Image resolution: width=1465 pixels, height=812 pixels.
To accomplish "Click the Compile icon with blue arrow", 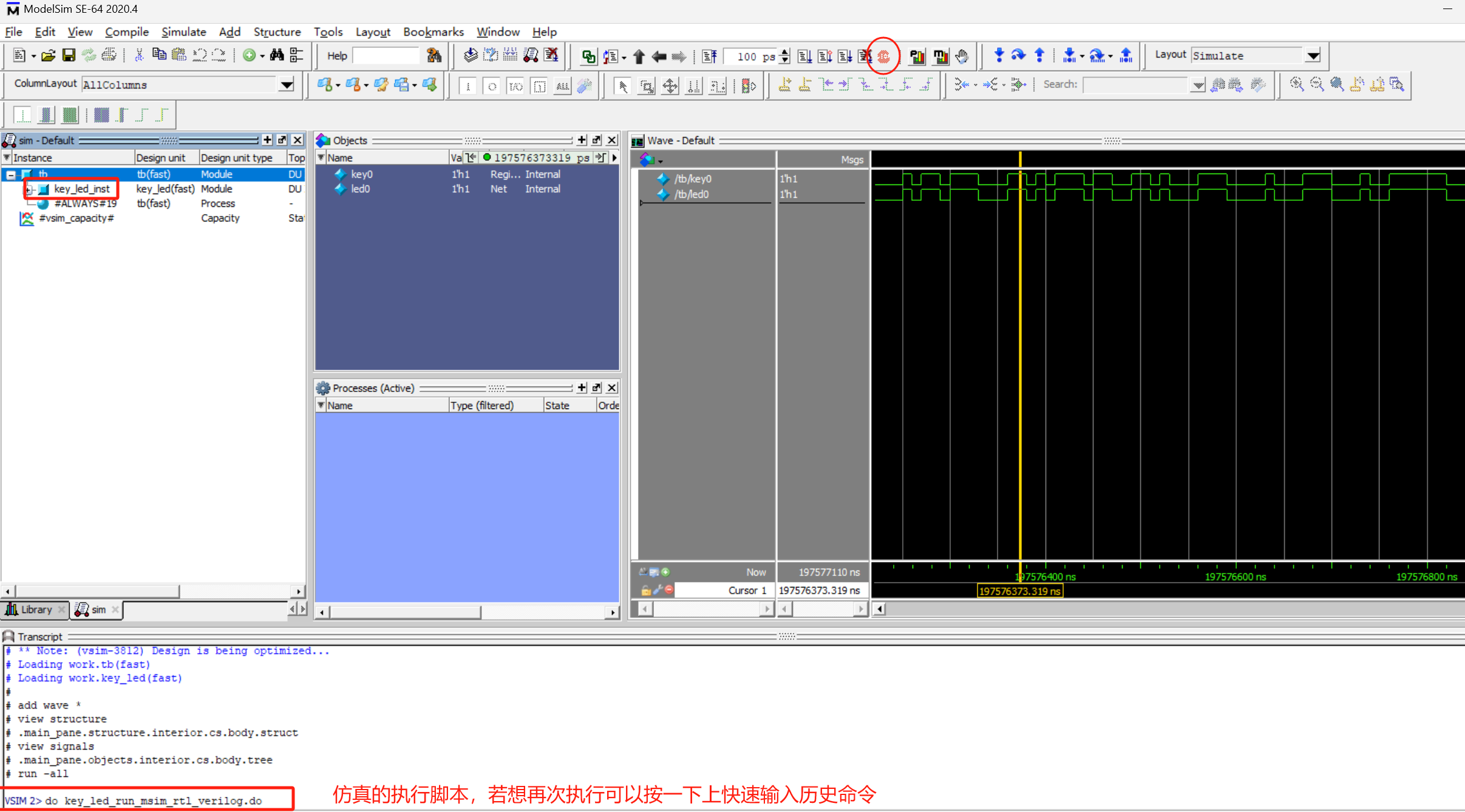I will tap(471, 56).
